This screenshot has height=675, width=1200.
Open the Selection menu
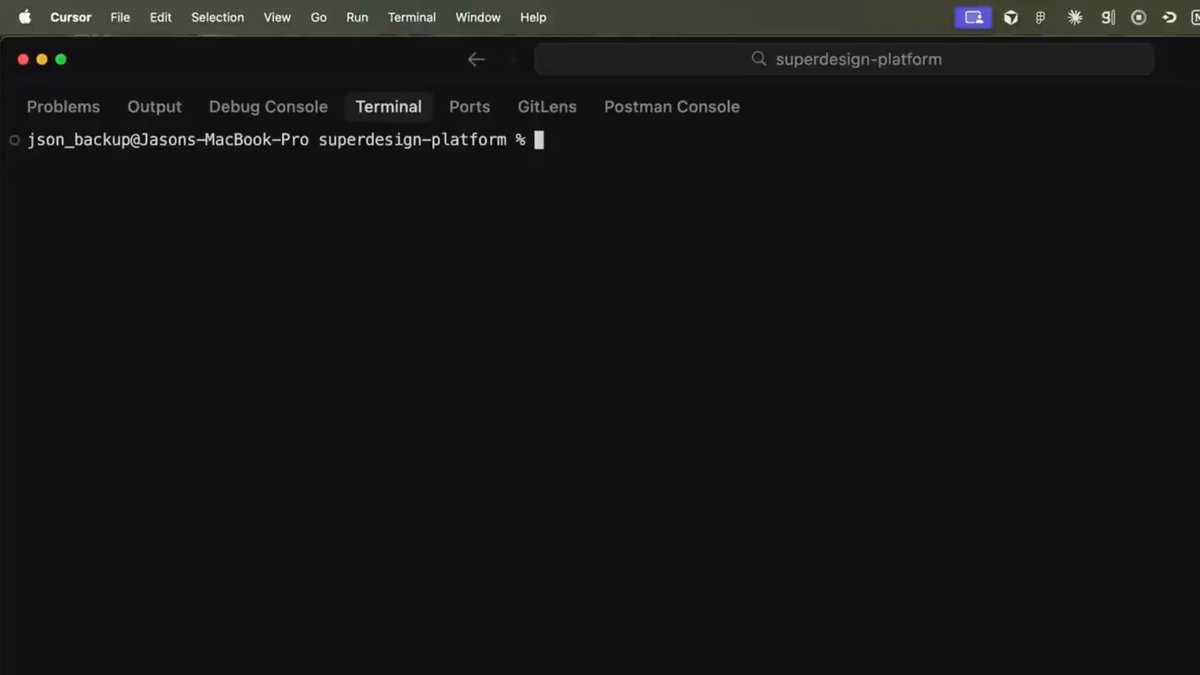tap(218, 17)
